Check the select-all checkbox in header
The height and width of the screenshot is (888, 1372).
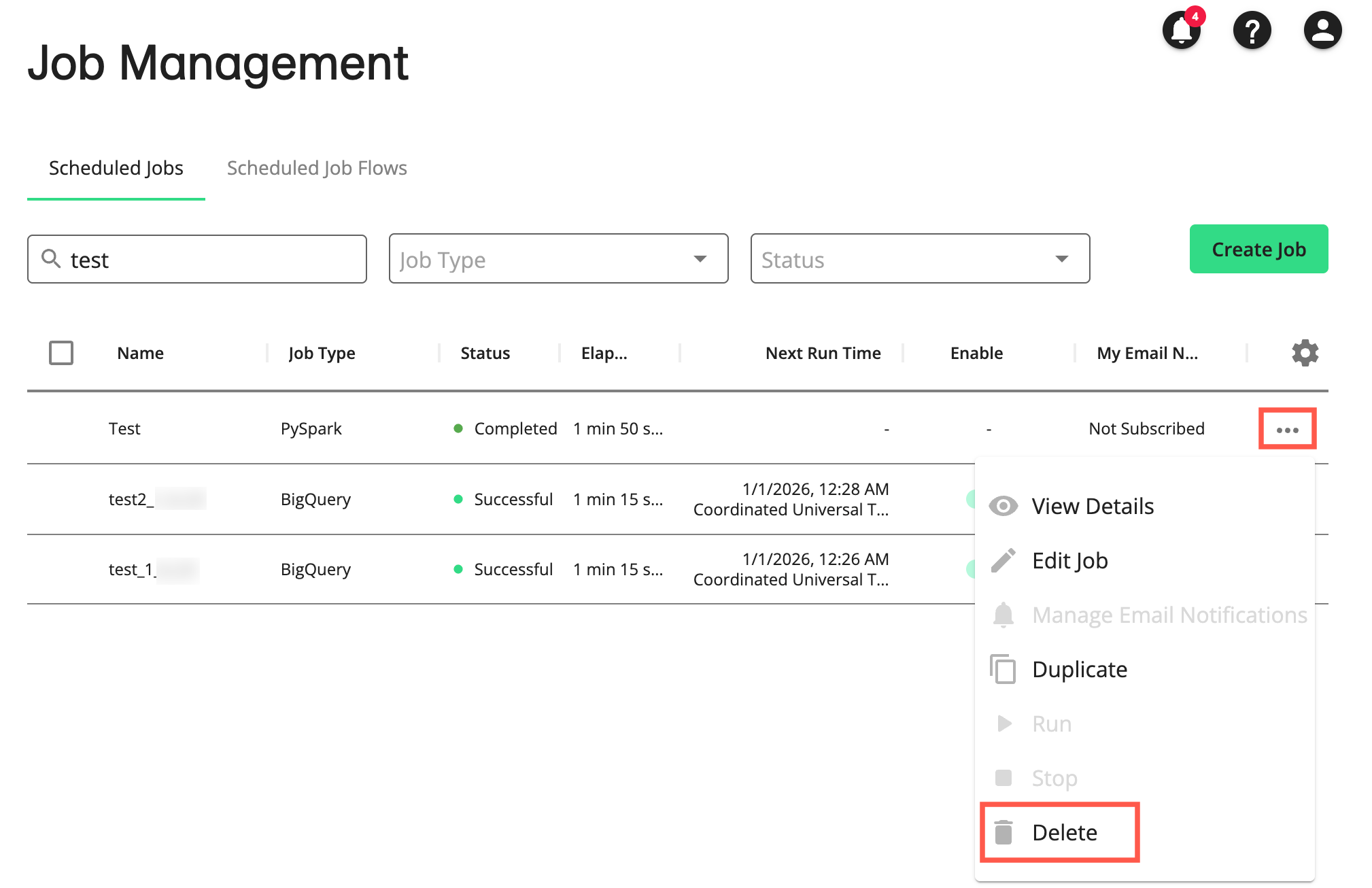(61, 353)
